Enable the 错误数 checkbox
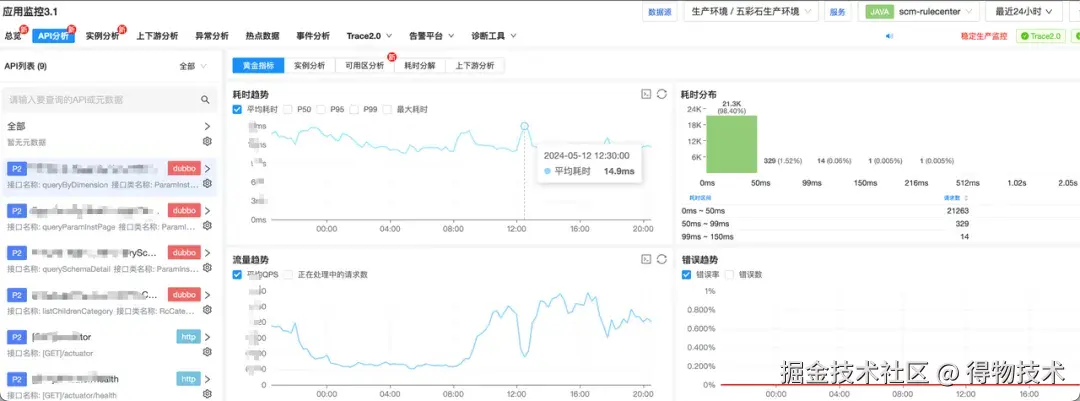1080x401 pixels. coord(729,274)
